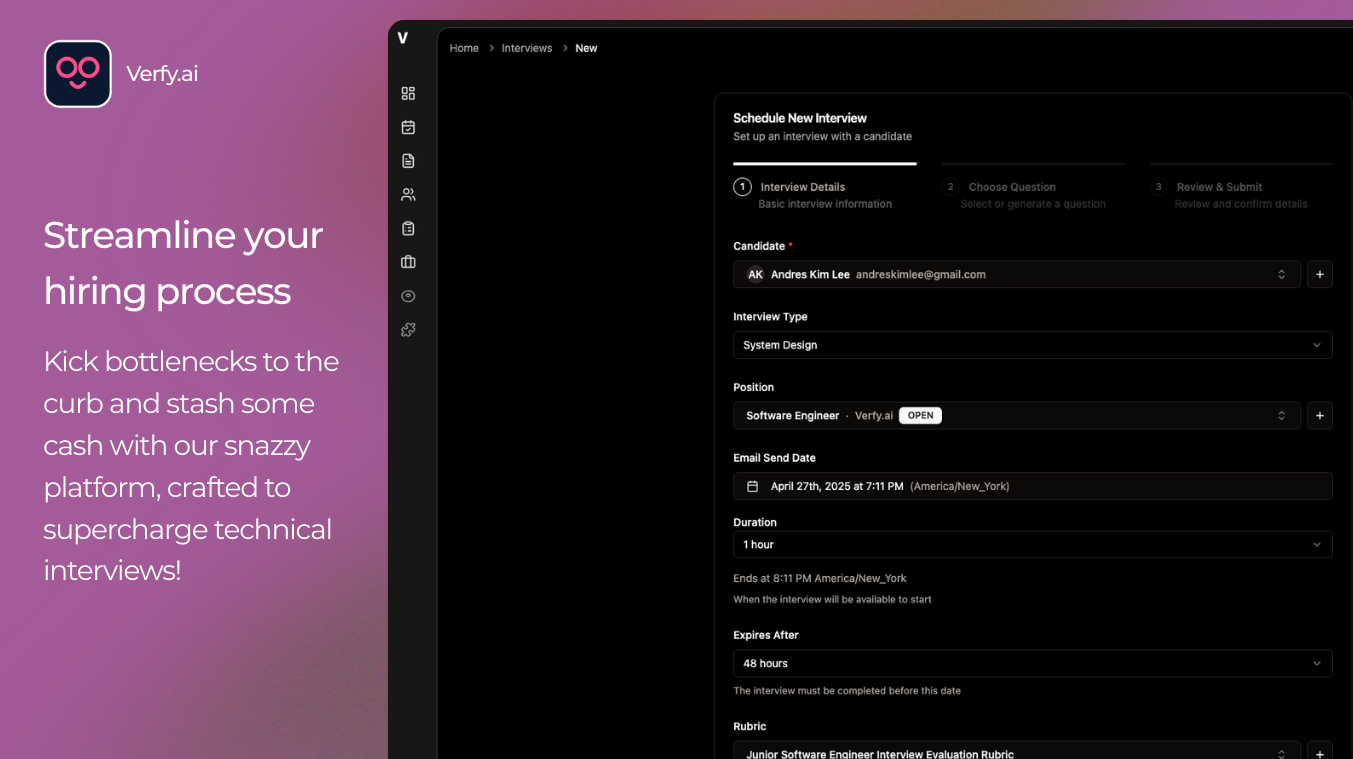Open the candidates people icon in sidebar
Screen dimensions: 1353x759
pos(408,194)
